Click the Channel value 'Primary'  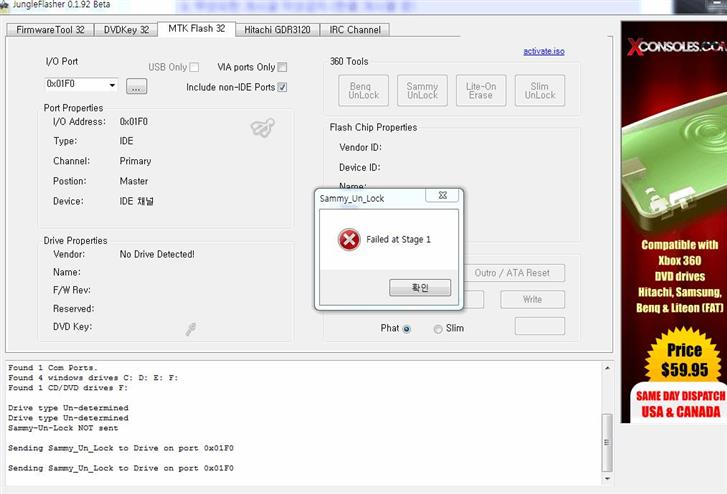pyautogui.click(x=135, y=161)
